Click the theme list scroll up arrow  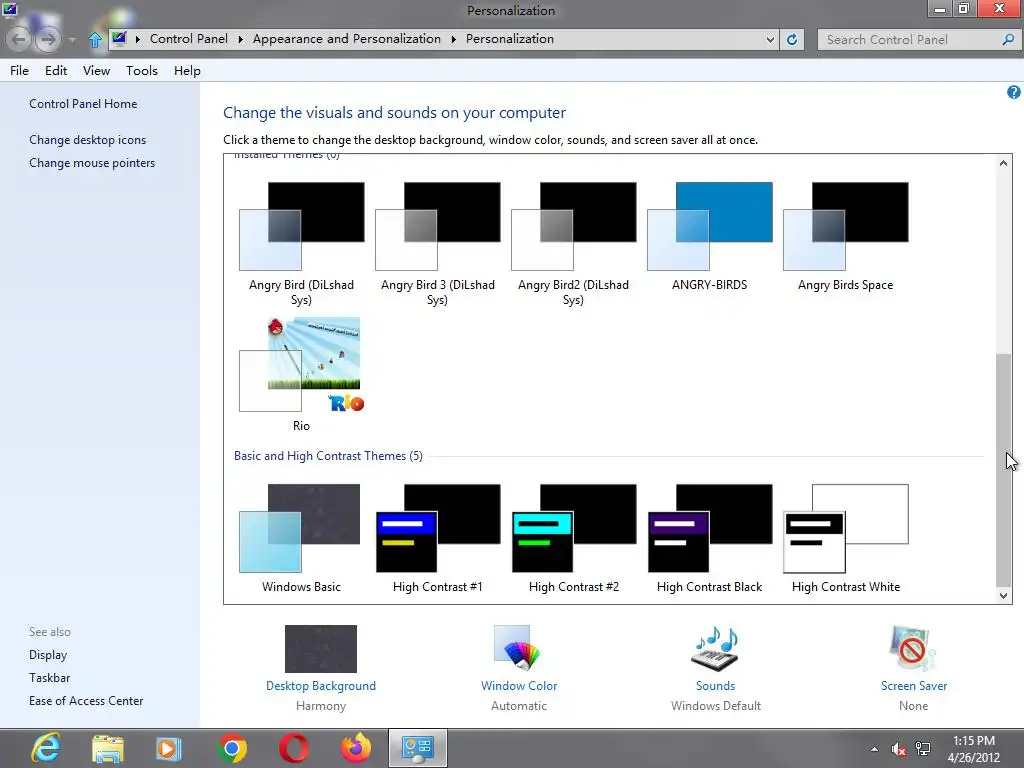coord(1003,163)
